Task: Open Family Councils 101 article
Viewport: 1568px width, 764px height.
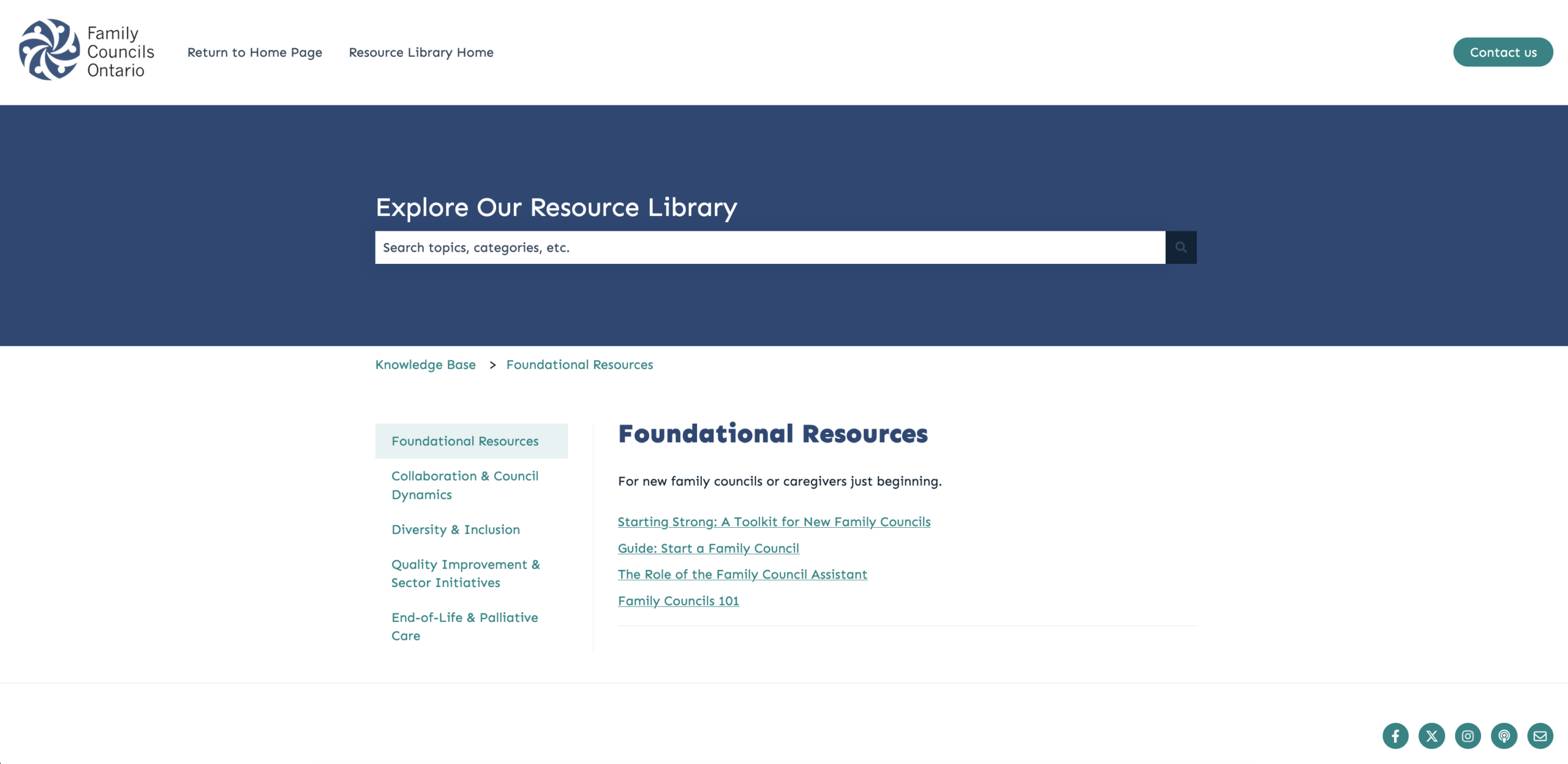Action: 678,601
